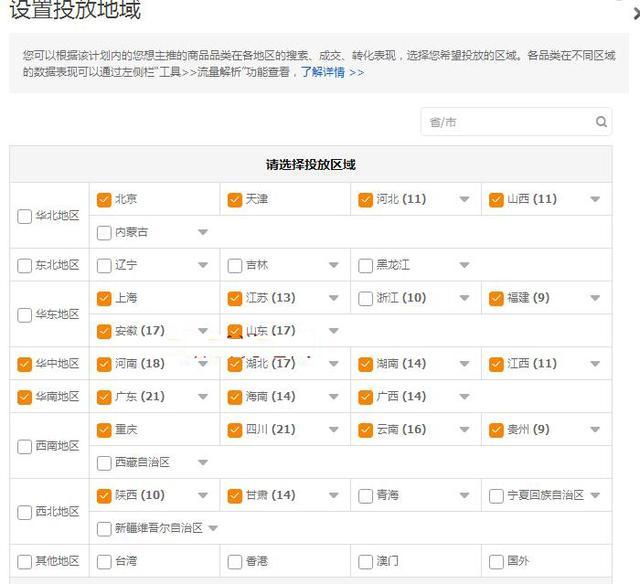Check the 黑龙江 checkbox
Viewport: 640px width, 584px height.
coord(366,266)
